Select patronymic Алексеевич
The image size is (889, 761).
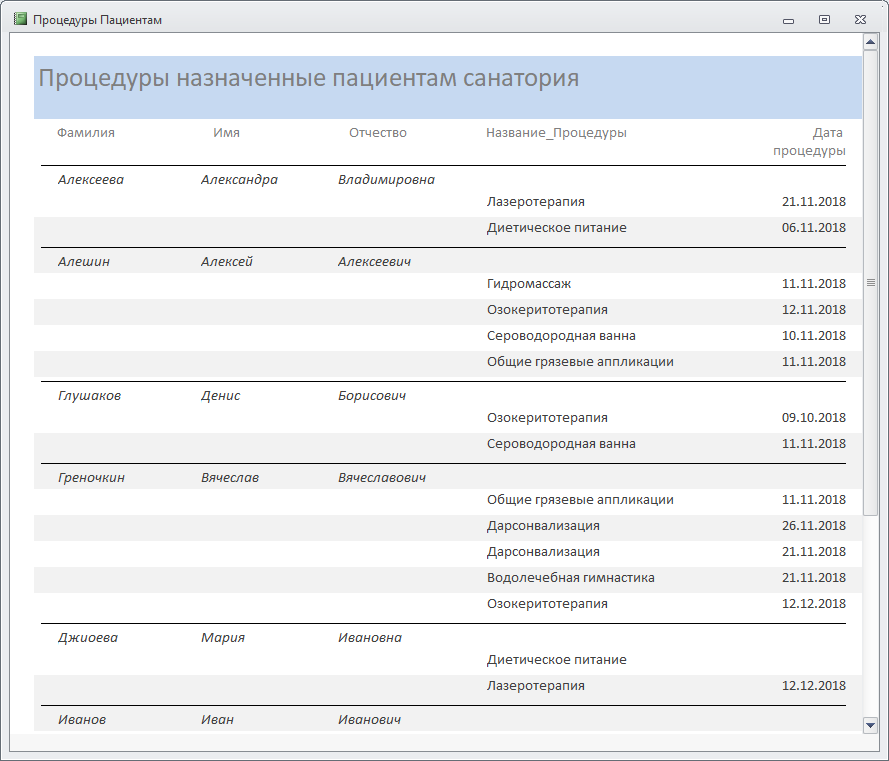[374, 262]
